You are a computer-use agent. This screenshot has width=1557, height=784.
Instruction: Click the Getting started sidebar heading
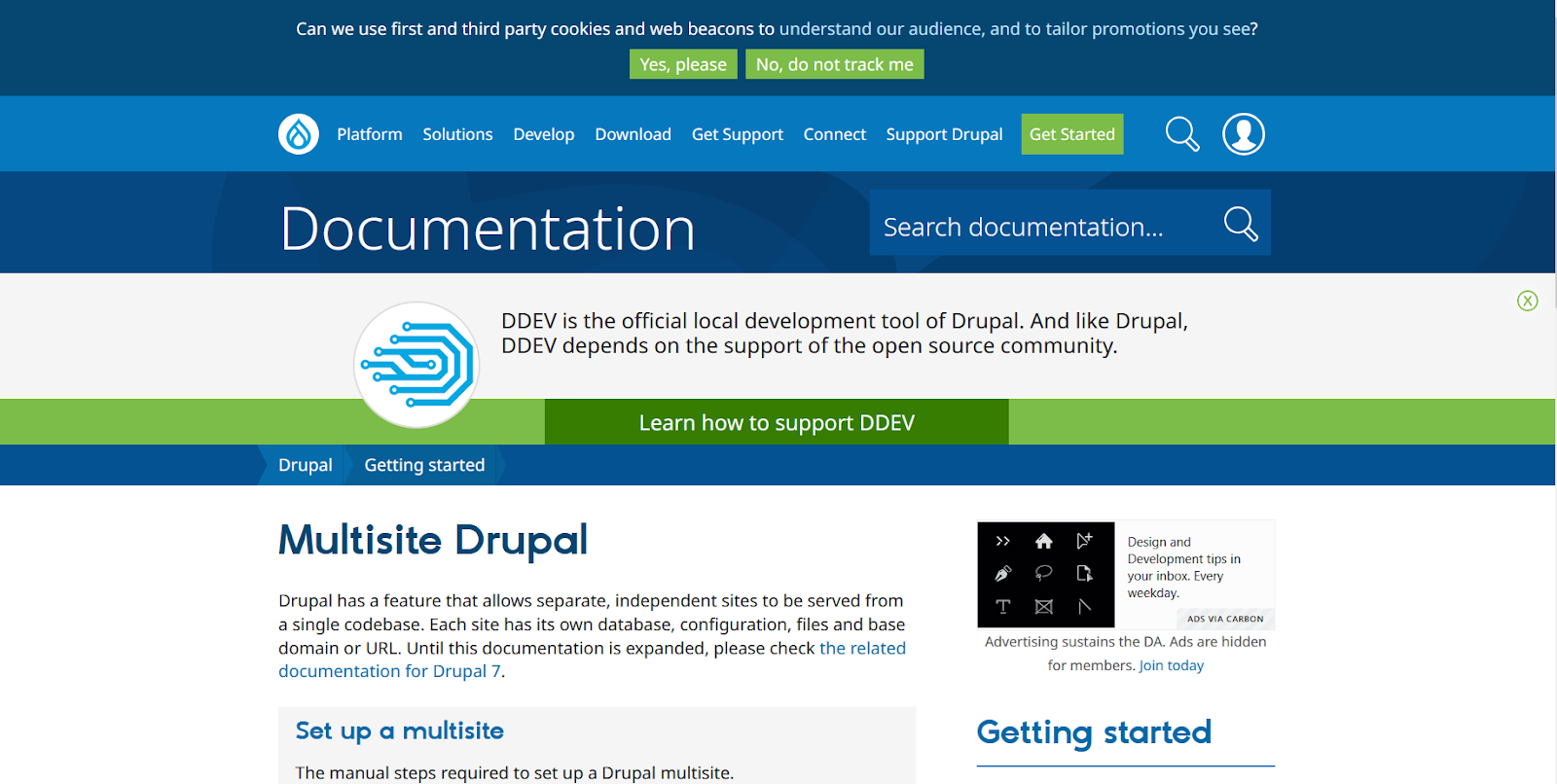(x=1094, y=732)
